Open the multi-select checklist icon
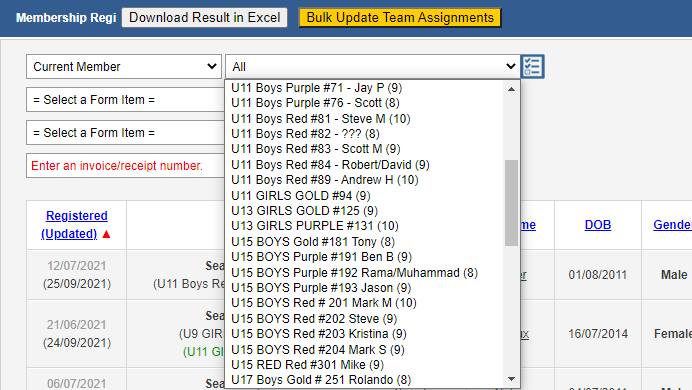Screen dimensions: 692x390 click(533, 67)
